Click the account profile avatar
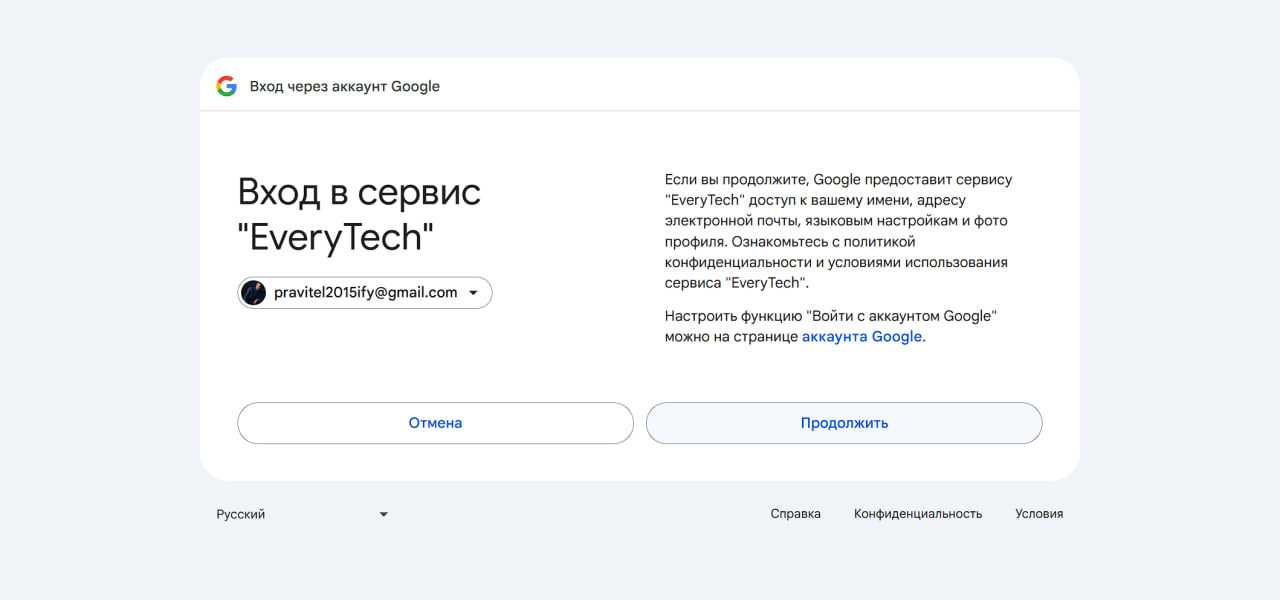1280x600 pixels. click(254, 293)
